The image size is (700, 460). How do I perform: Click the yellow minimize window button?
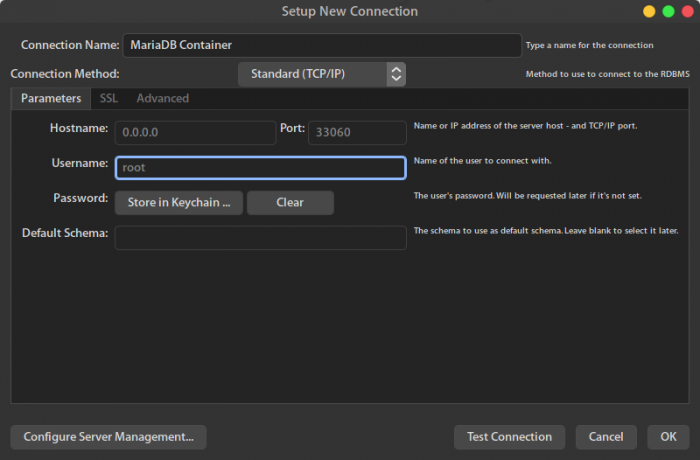[x=649, y=11]
